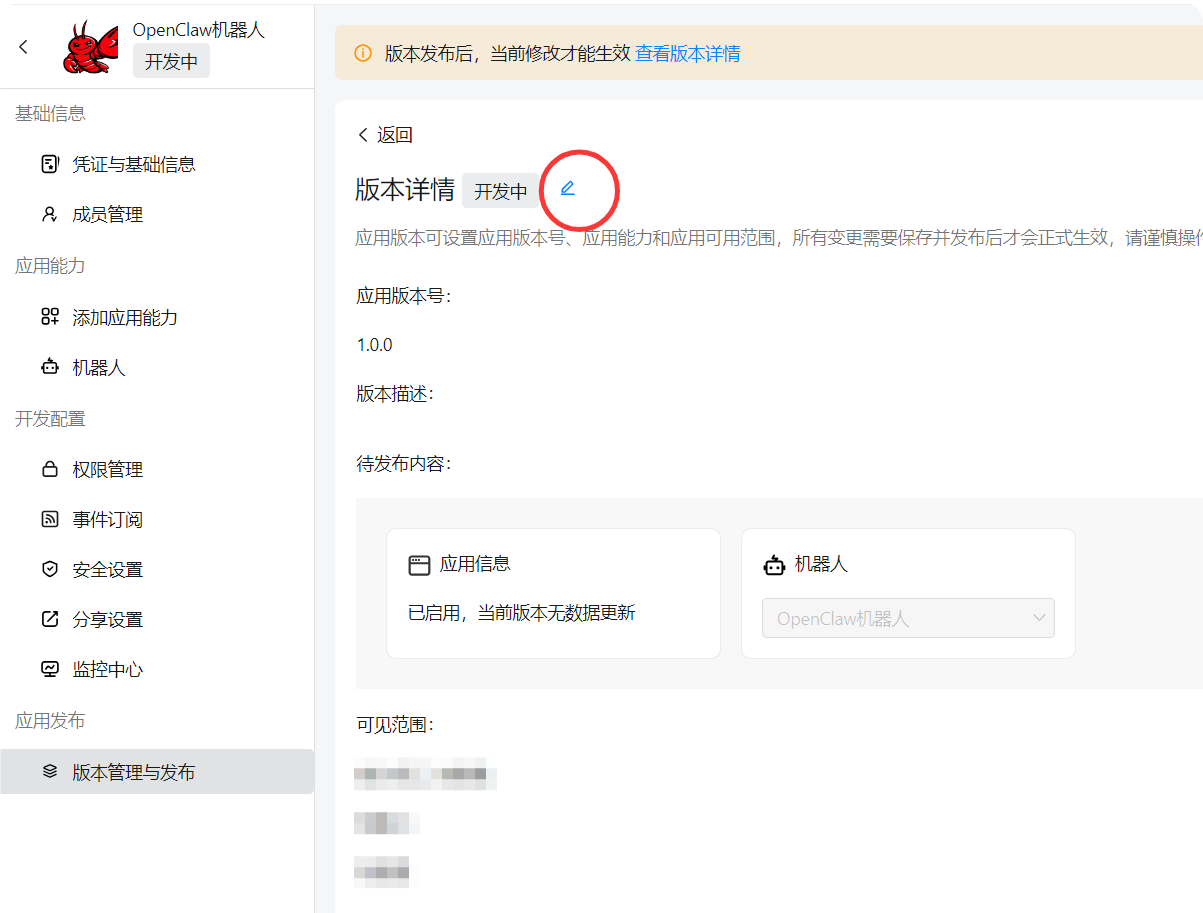Click the 事件订阅 subscription icon
Viewport: 1203px width, 913px height.
50,518
